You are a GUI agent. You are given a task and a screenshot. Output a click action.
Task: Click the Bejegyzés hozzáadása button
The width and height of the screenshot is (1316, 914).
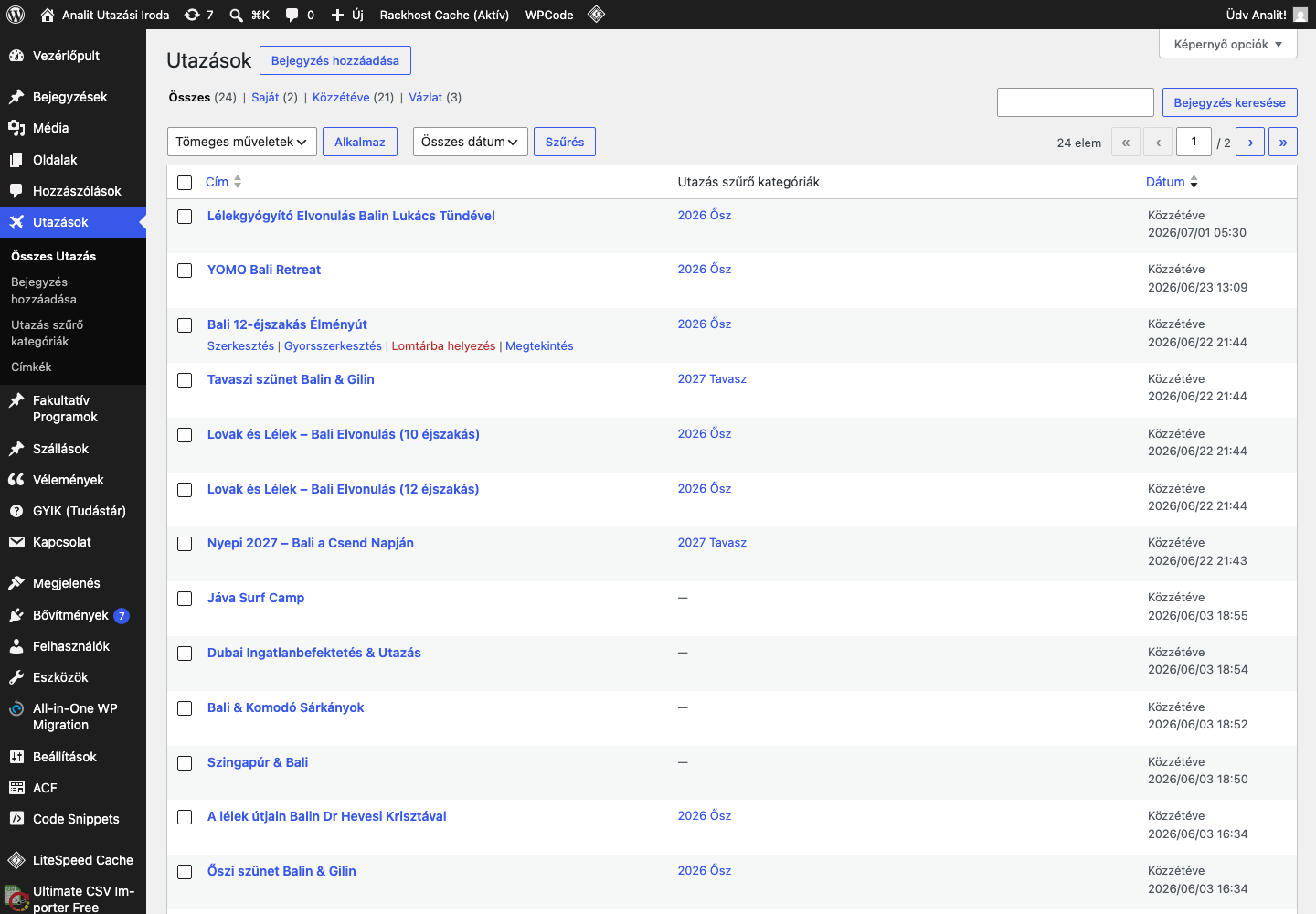[x=335, y=60]
